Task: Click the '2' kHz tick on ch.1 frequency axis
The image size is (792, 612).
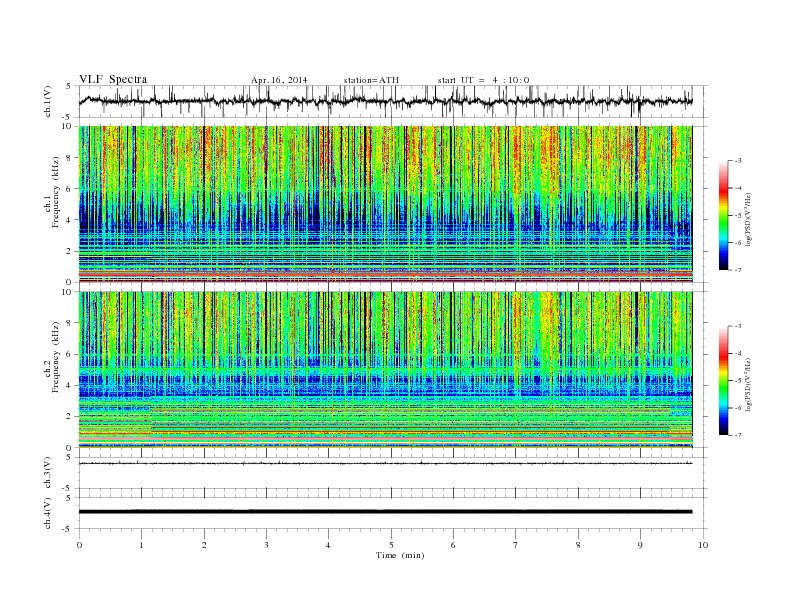Action: coord(69,251)
